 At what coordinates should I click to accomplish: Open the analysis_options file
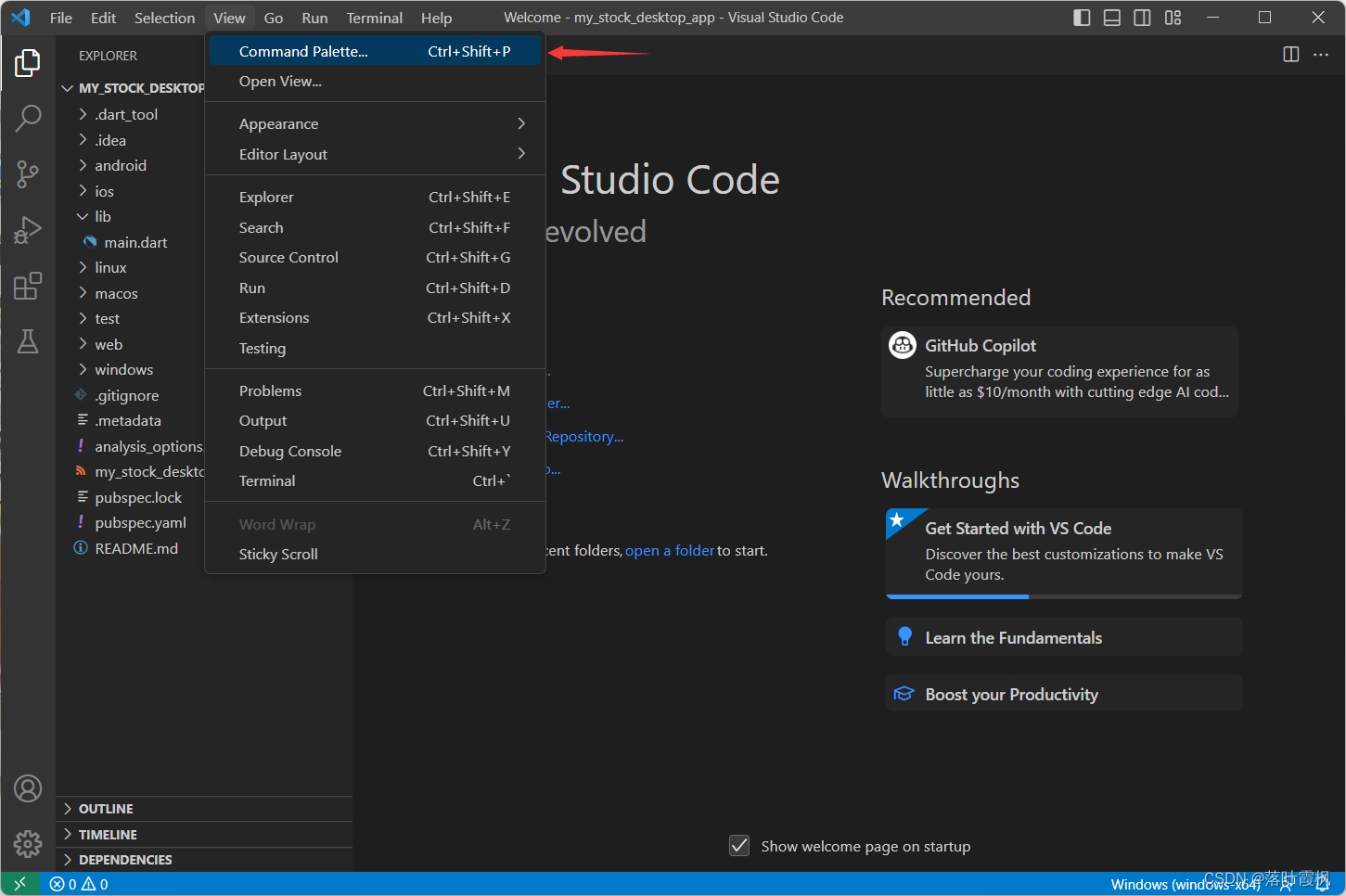[147, 446]
